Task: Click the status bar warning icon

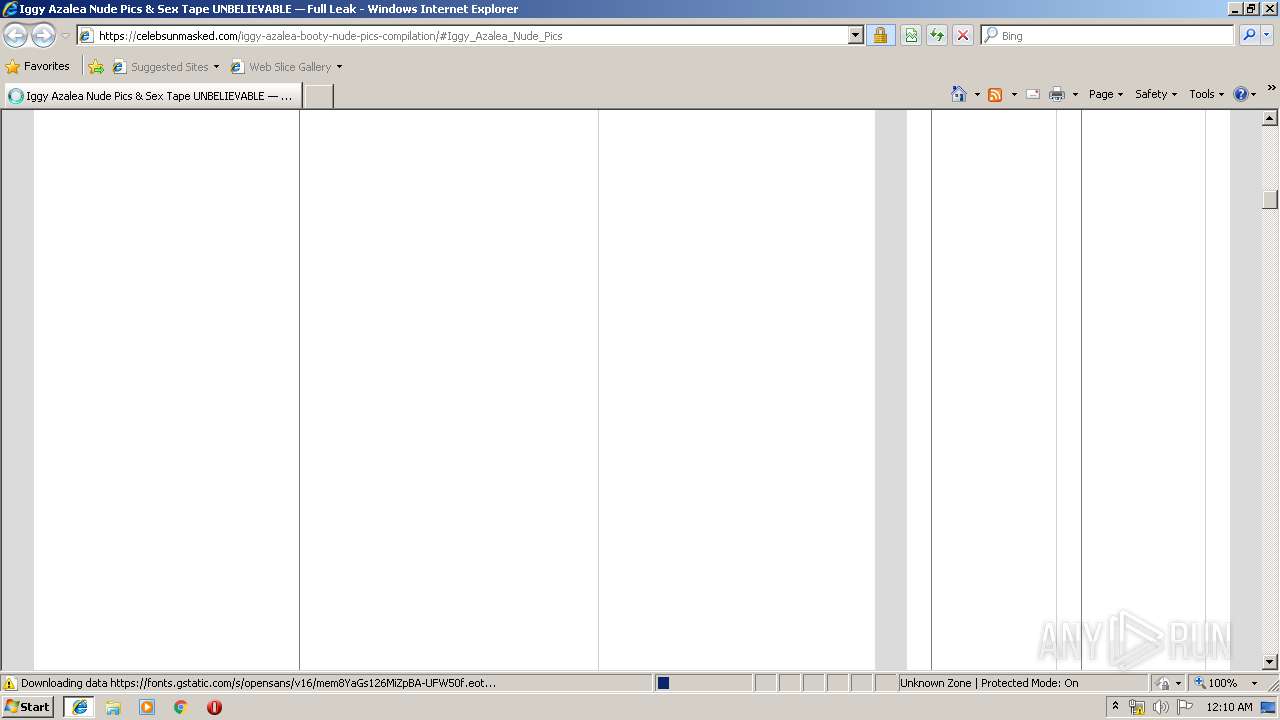Action: 10,683
